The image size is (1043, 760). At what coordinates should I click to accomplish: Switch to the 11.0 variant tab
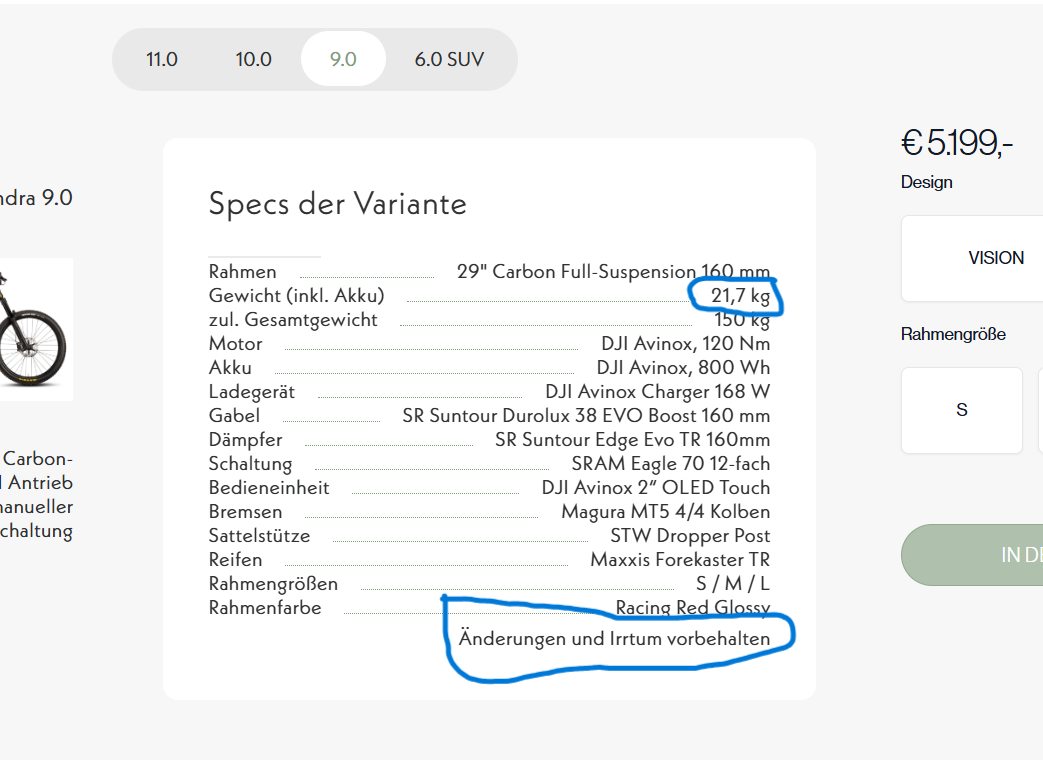click(x=162, y=59)
